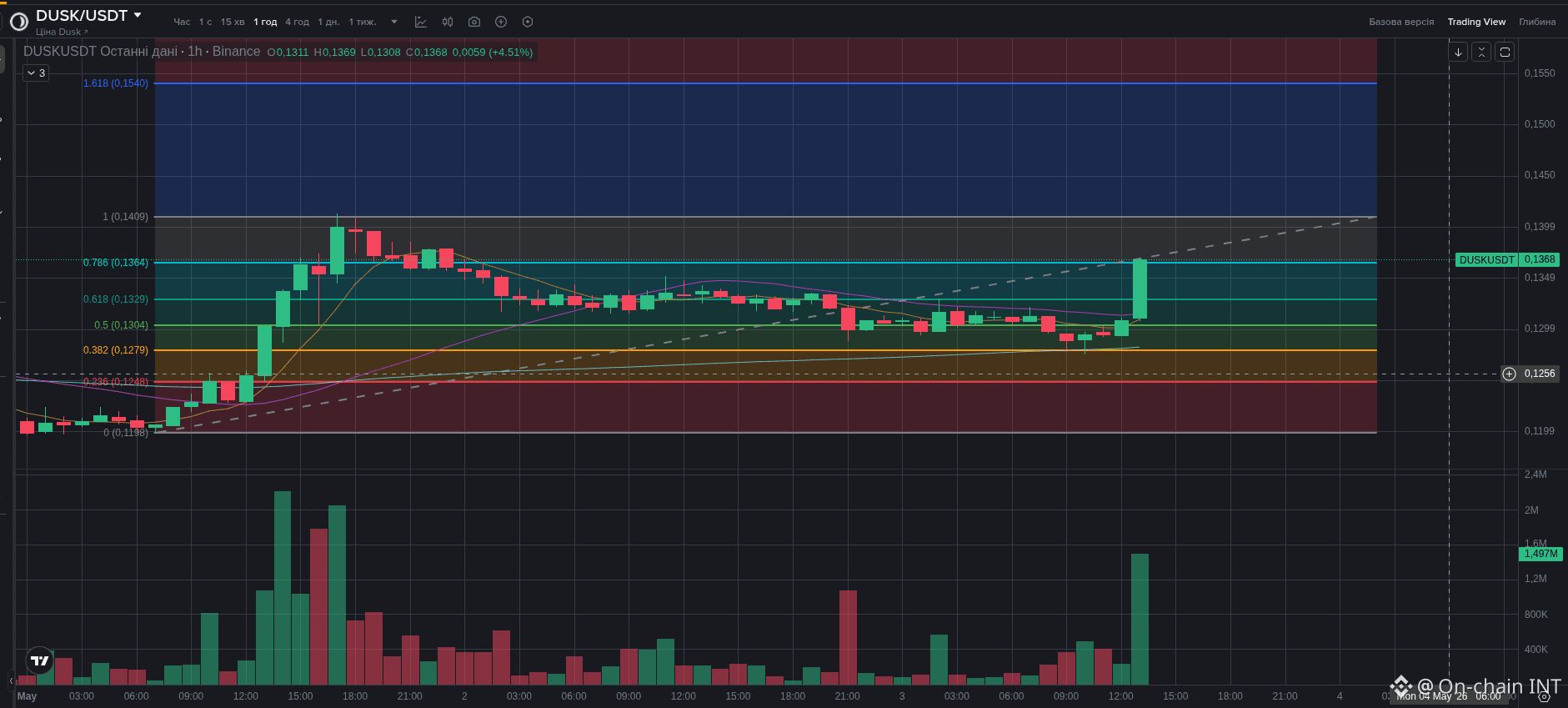Switch to Базова версія chart

[x=1401, y=22]
